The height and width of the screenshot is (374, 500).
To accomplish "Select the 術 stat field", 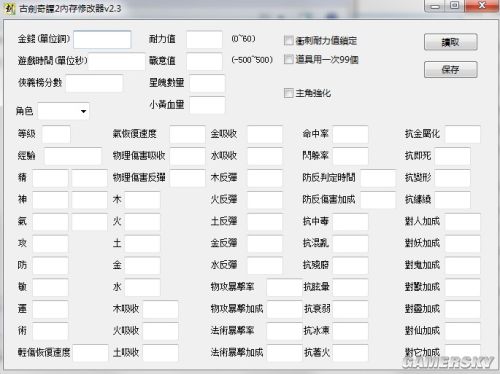I will [x=50, y=331].
